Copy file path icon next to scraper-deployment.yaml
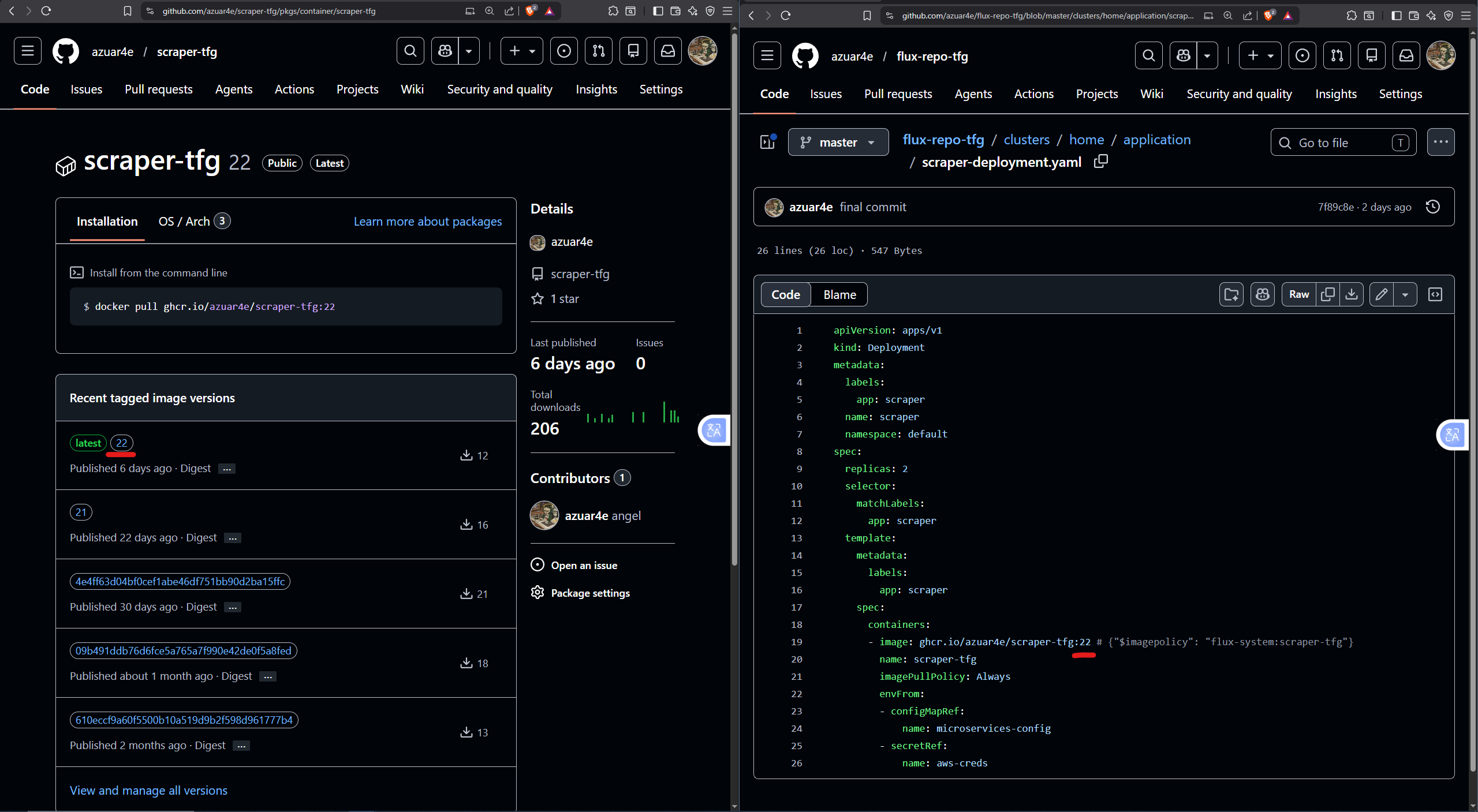 point(1101,162)
